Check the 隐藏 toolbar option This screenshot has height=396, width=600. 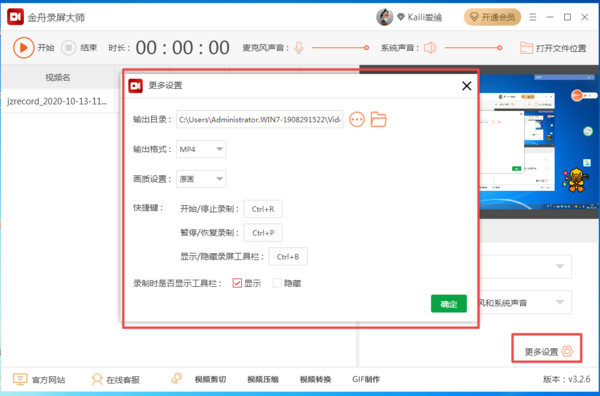click(x=277, y=283)
